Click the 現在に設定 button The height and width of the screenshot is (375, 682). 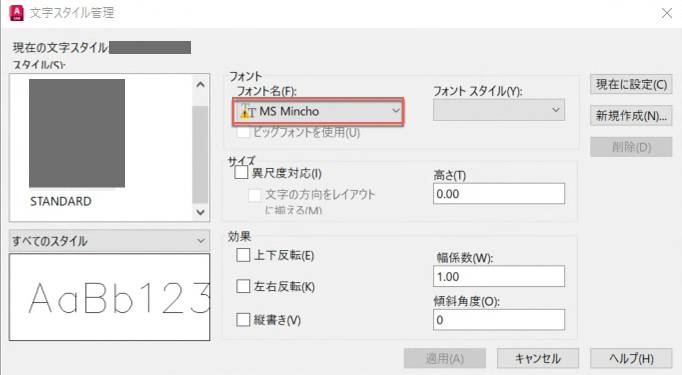tap(631, 84)
